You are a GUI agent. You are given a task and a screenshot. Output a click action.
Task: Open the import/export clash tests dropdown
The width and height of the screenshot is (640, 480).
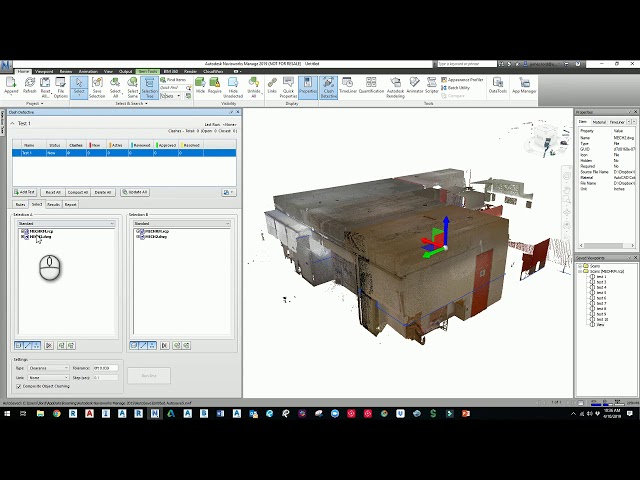coord(229,192)
